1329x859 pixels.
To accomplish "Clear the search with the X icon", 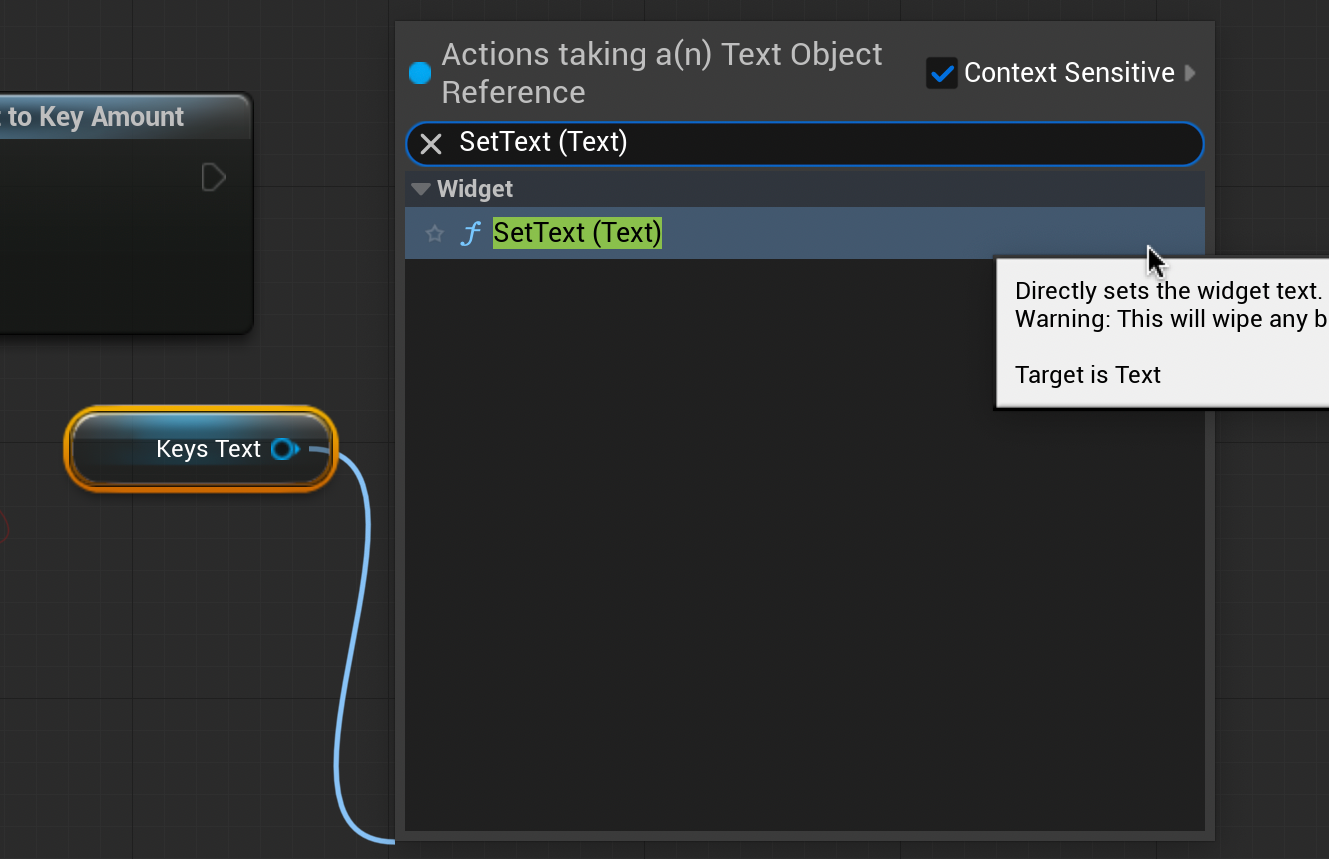I will tap(431, 144).
